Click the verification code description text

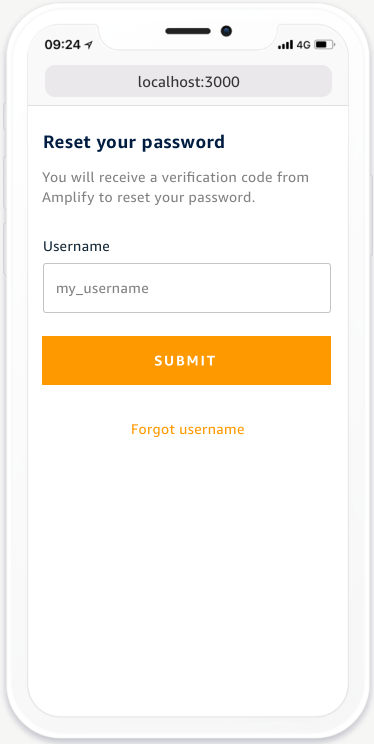pyautogui.click(x=176, y=187)
